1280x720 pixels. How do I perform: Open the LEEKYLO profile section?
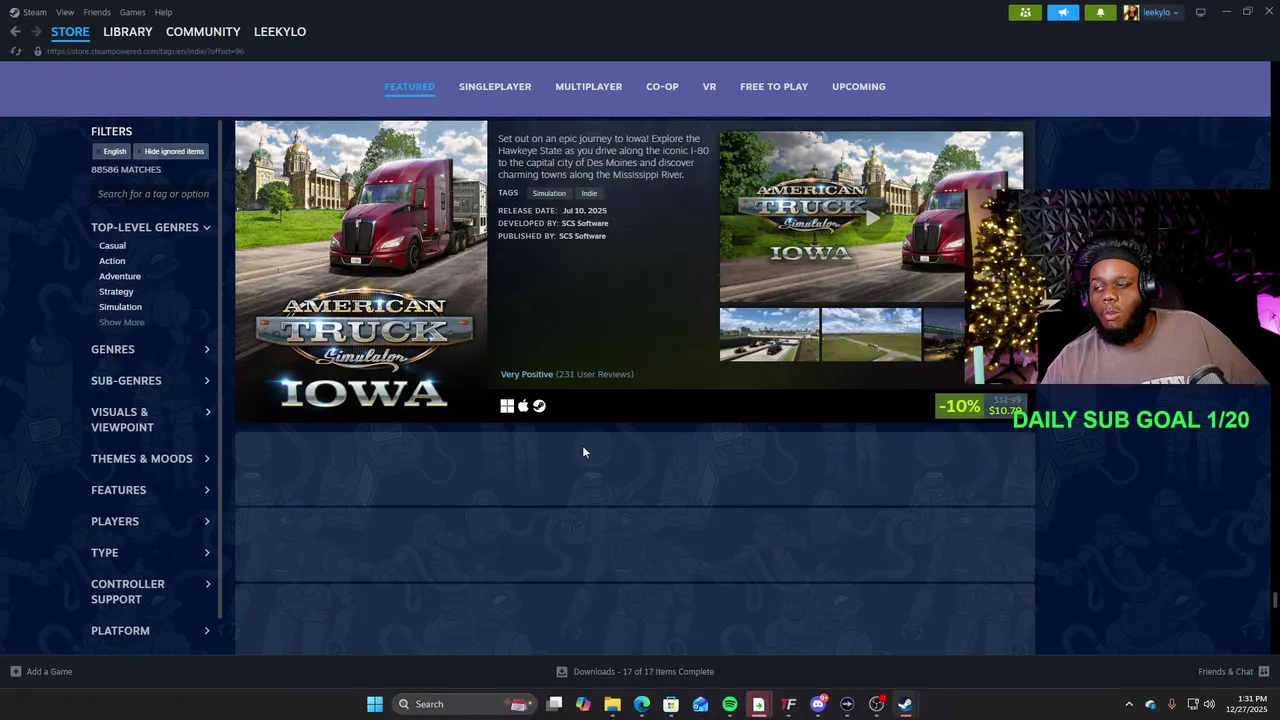click(x=280, y=32)
